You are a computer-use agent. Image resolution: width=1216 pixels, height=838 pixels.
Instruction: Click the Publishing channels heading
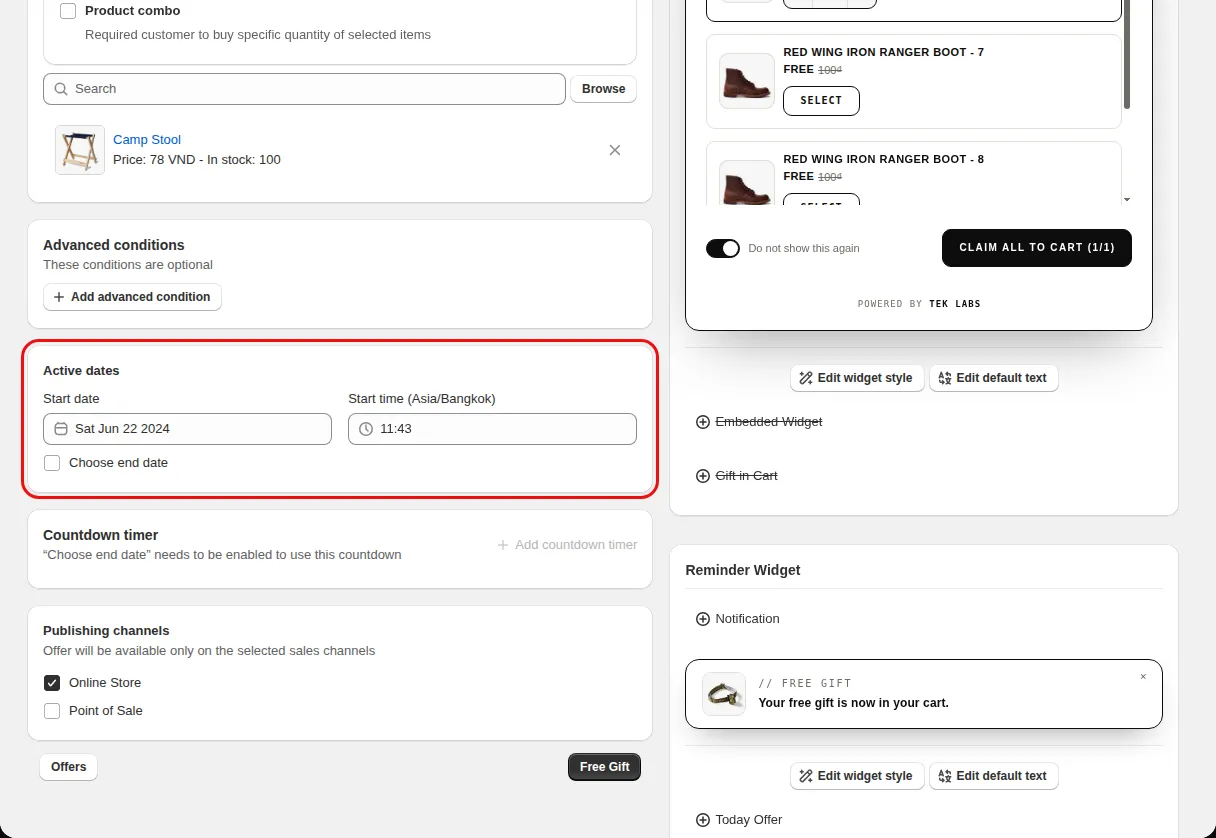coord(106,631)
